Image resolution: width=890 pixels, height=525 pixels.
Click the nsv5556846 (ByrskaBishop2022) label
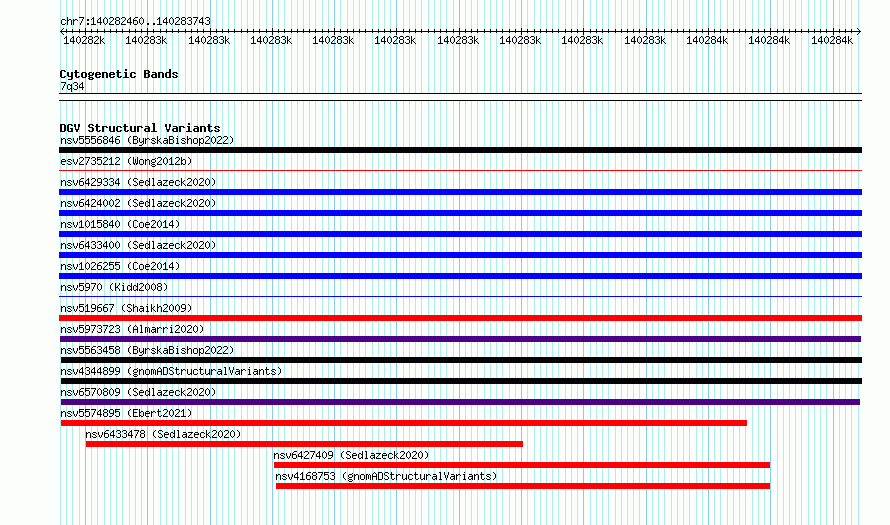(x=147, y=140)
